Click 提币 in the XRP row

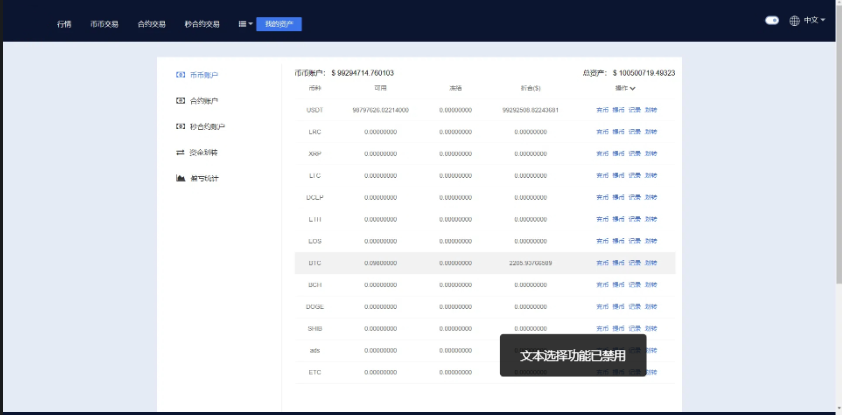point(618,154)
